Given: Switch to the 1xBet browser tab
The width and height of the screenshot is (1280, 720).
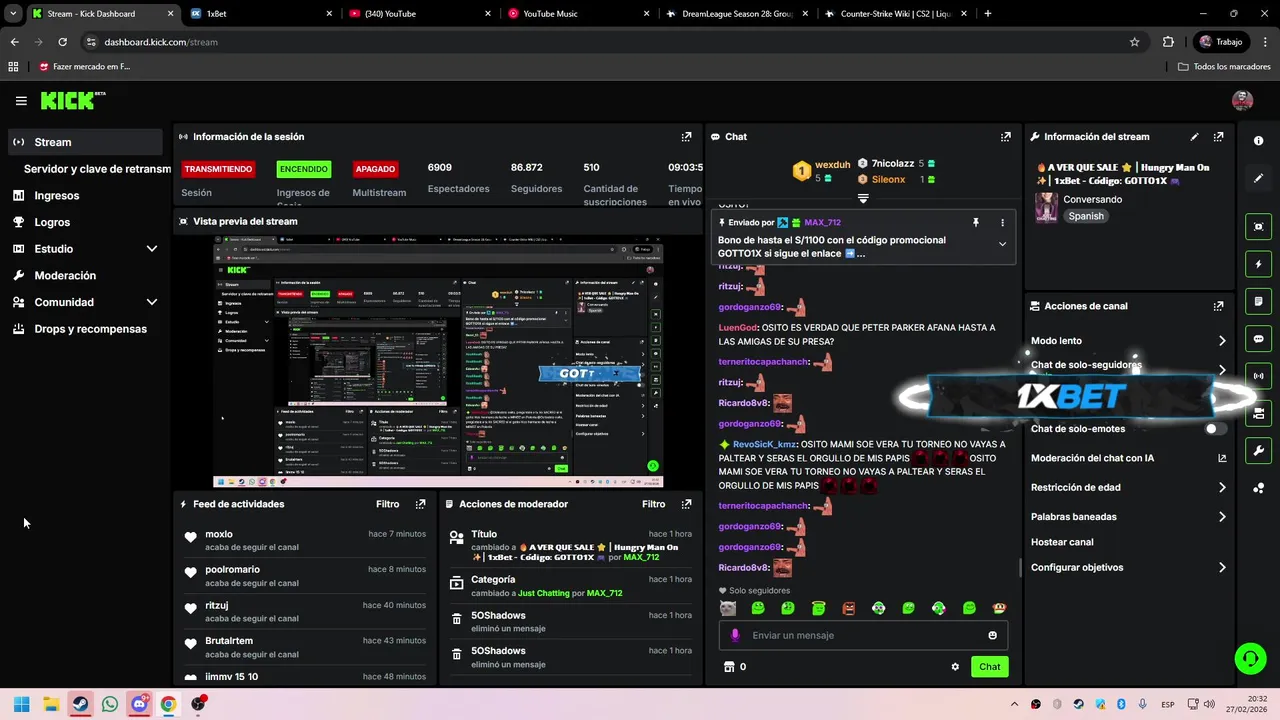Looking at the screenshot, I should tap(260, 14).
